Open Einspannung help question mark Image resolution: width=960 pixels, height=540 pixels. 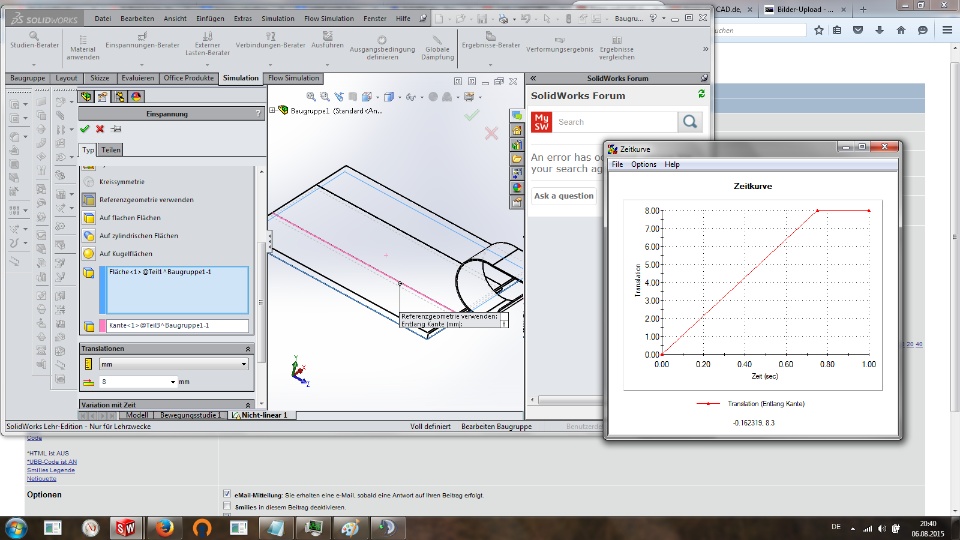[258, 114]
